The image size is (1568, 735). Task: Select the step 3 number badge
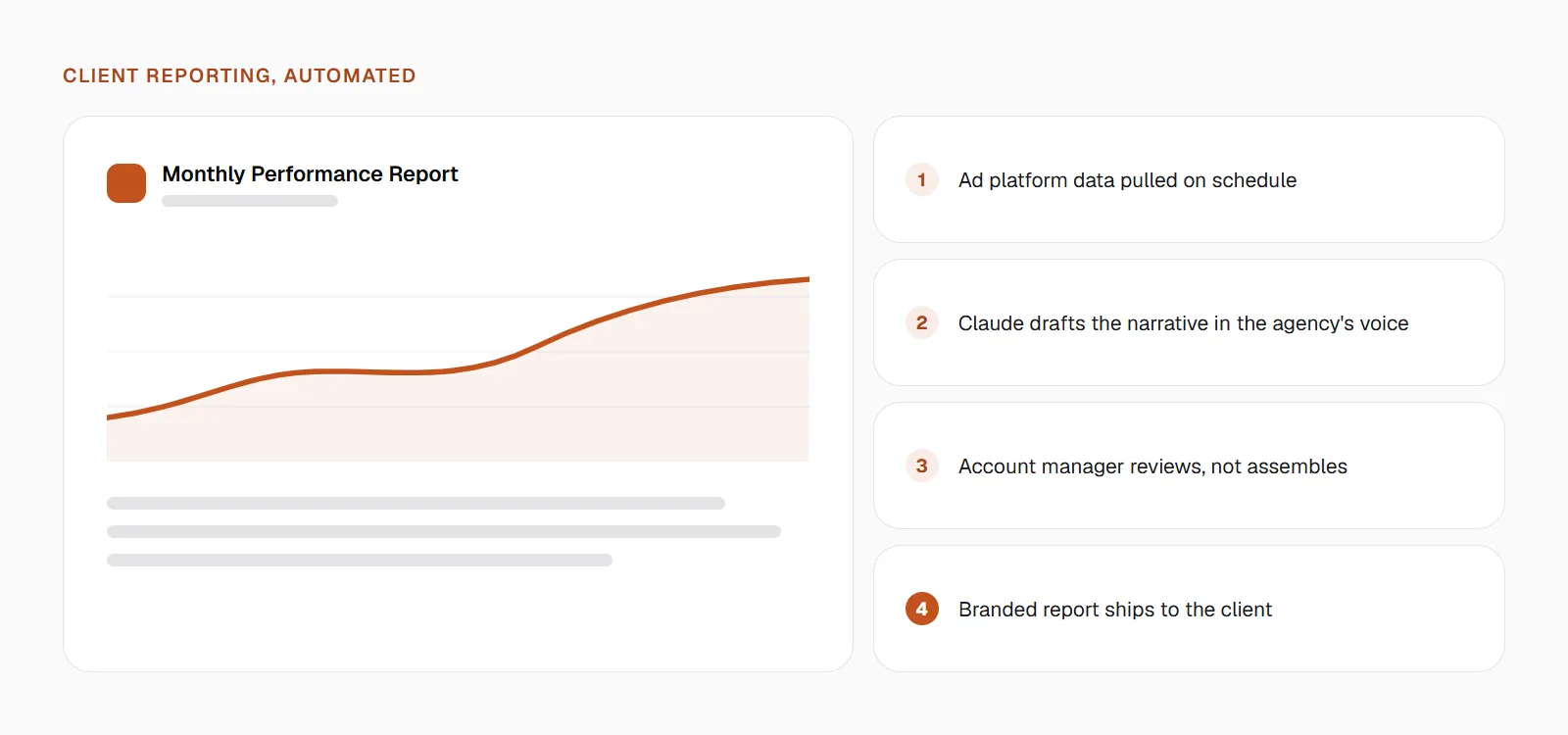point(922,465)
